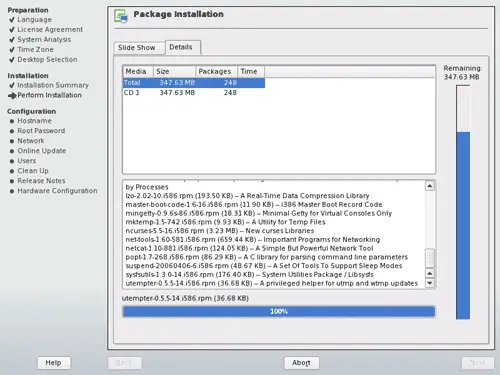
Task: Click the disabled Back button
Action: (x=125, y=363)
